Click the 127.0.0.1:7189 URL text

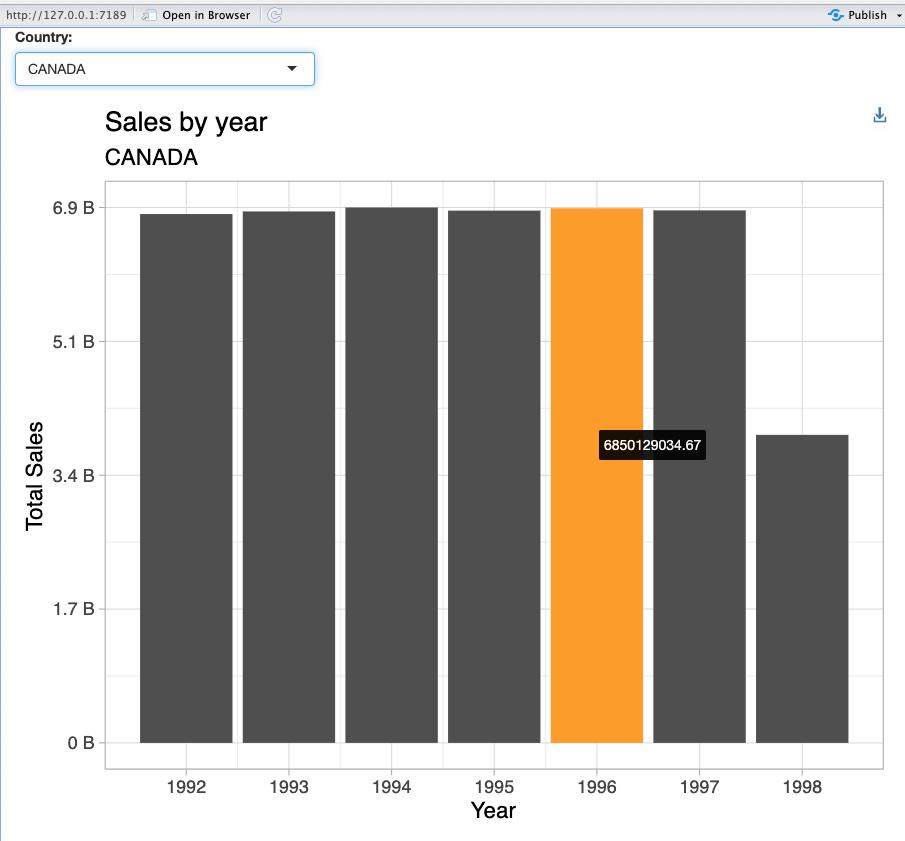[x=66, y=15]
